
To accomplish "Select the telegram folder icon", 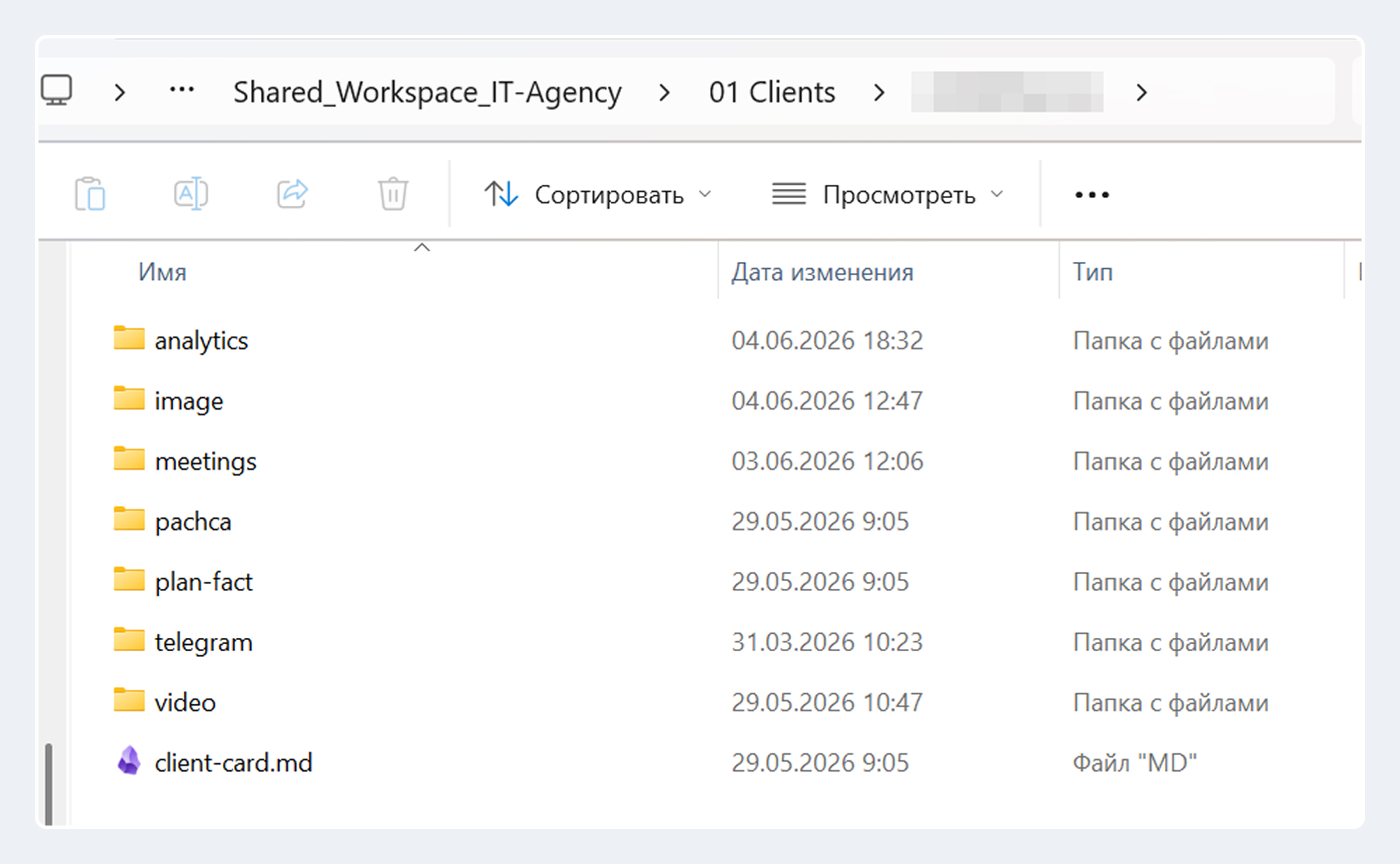I will [129, 640].
